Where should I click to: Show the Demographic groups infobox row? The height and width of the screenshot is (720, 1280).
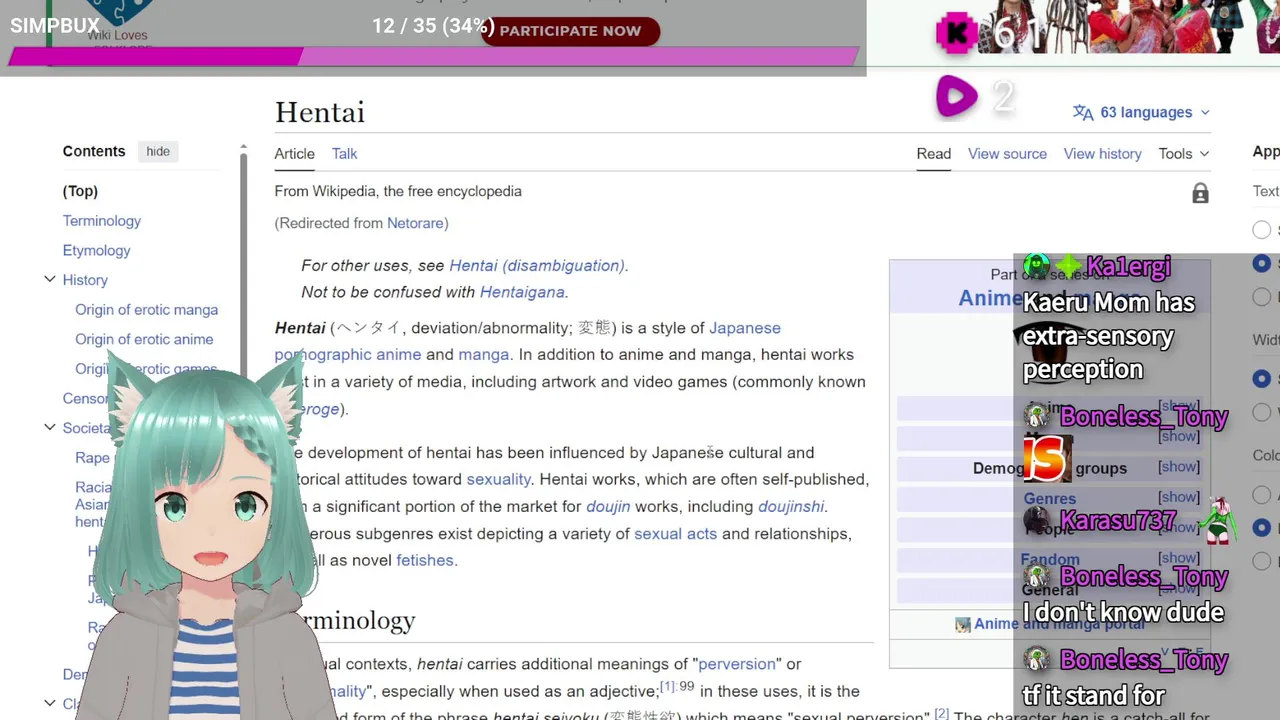coord(1179,467)
